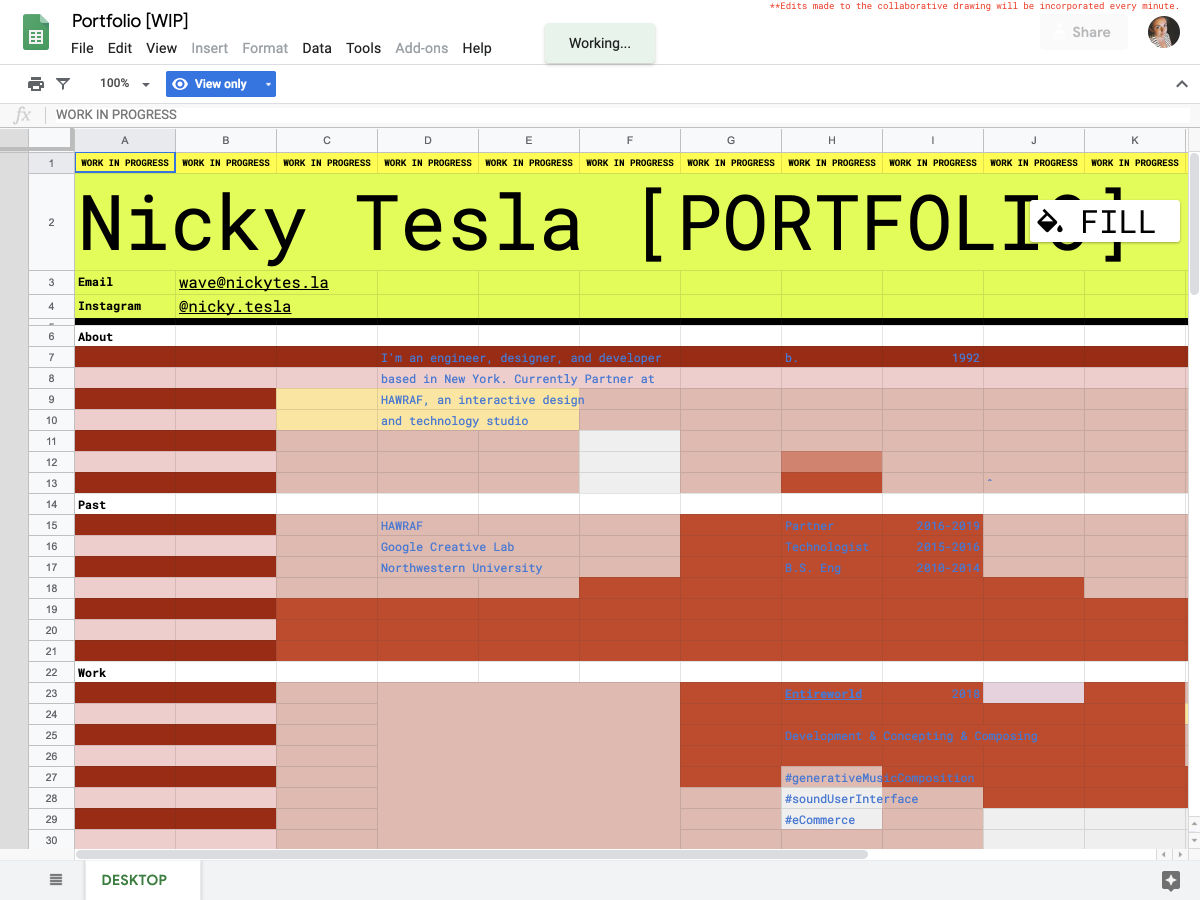Open the File menu
This screenshot has height=900, width=1200.
click(x=82, y=48)
